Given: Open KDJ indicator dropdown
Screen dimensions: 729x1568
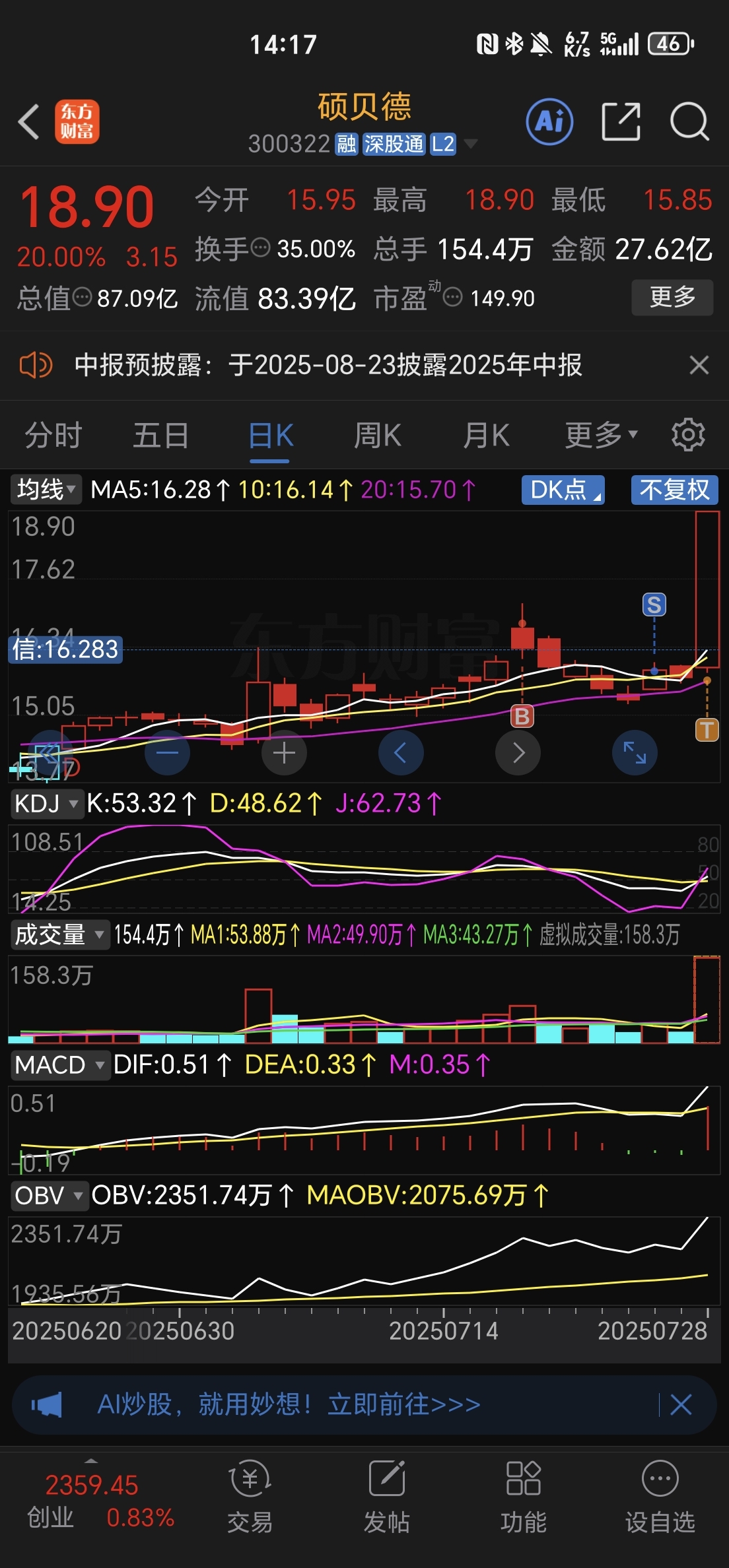Looking at the screenshot, I should (47, 804).
